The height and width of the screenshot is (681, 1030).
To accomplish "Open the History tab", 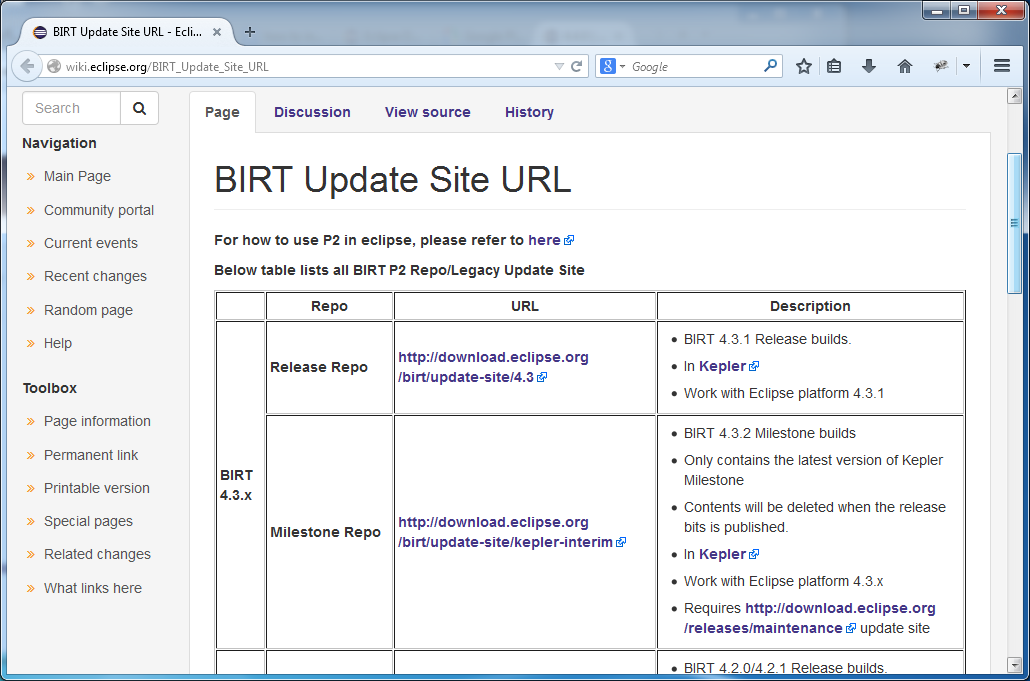I will coord(529,112).
